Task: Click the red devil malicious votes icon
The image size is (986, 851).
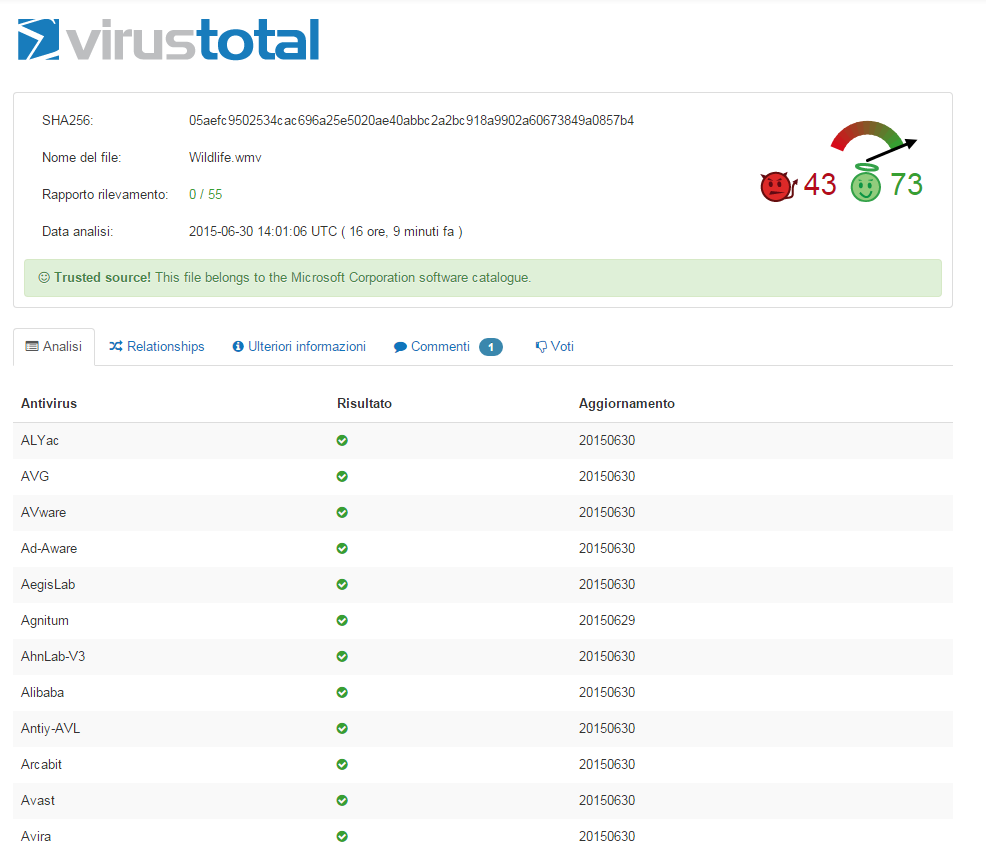Action: tap(778, 186)
